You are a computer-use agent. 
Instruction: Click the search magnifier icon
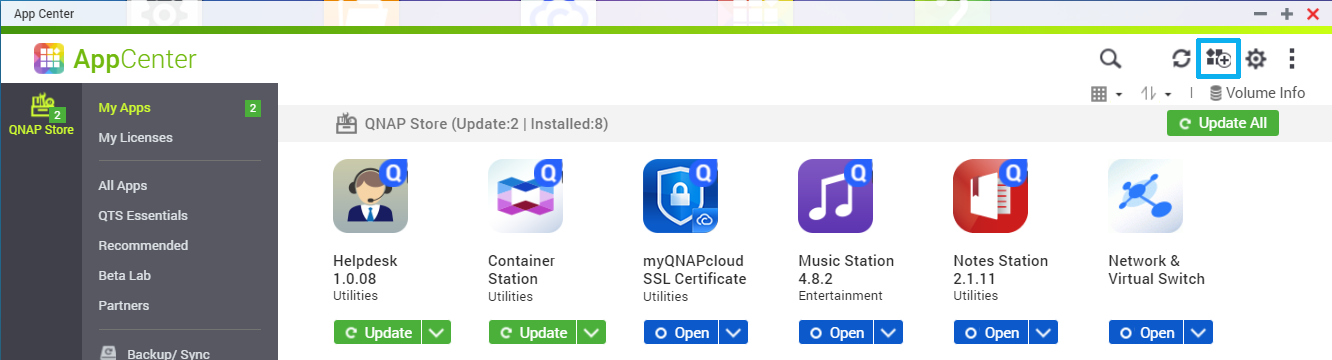click(x=1110, y=59)
